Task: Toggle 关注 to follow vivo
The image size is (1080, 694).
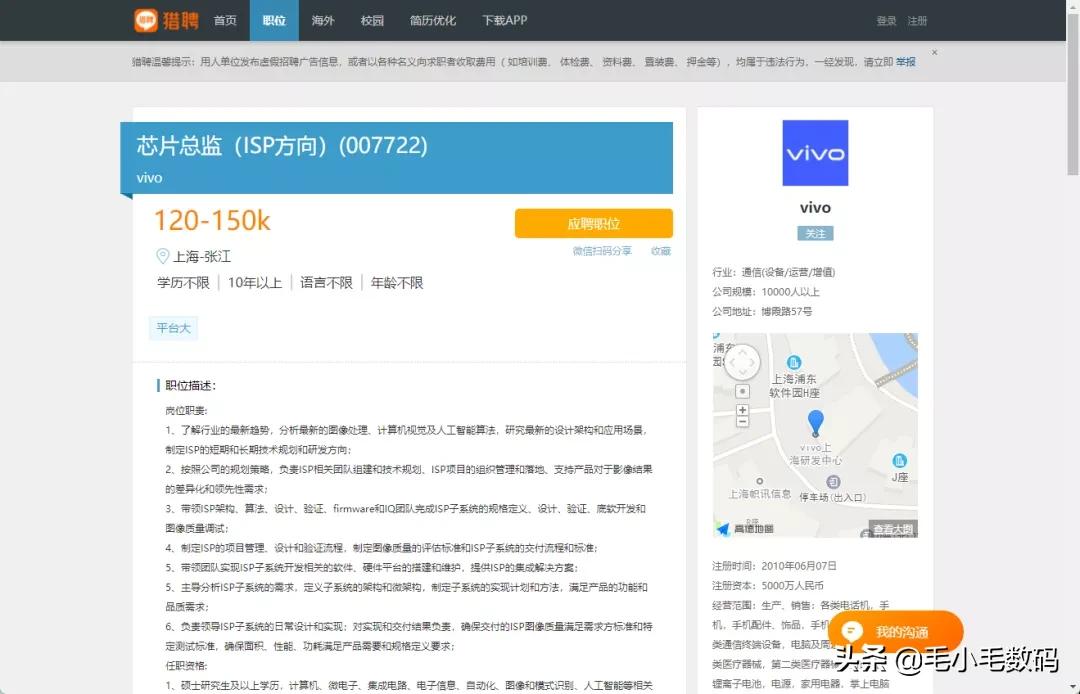Action: 815,233
